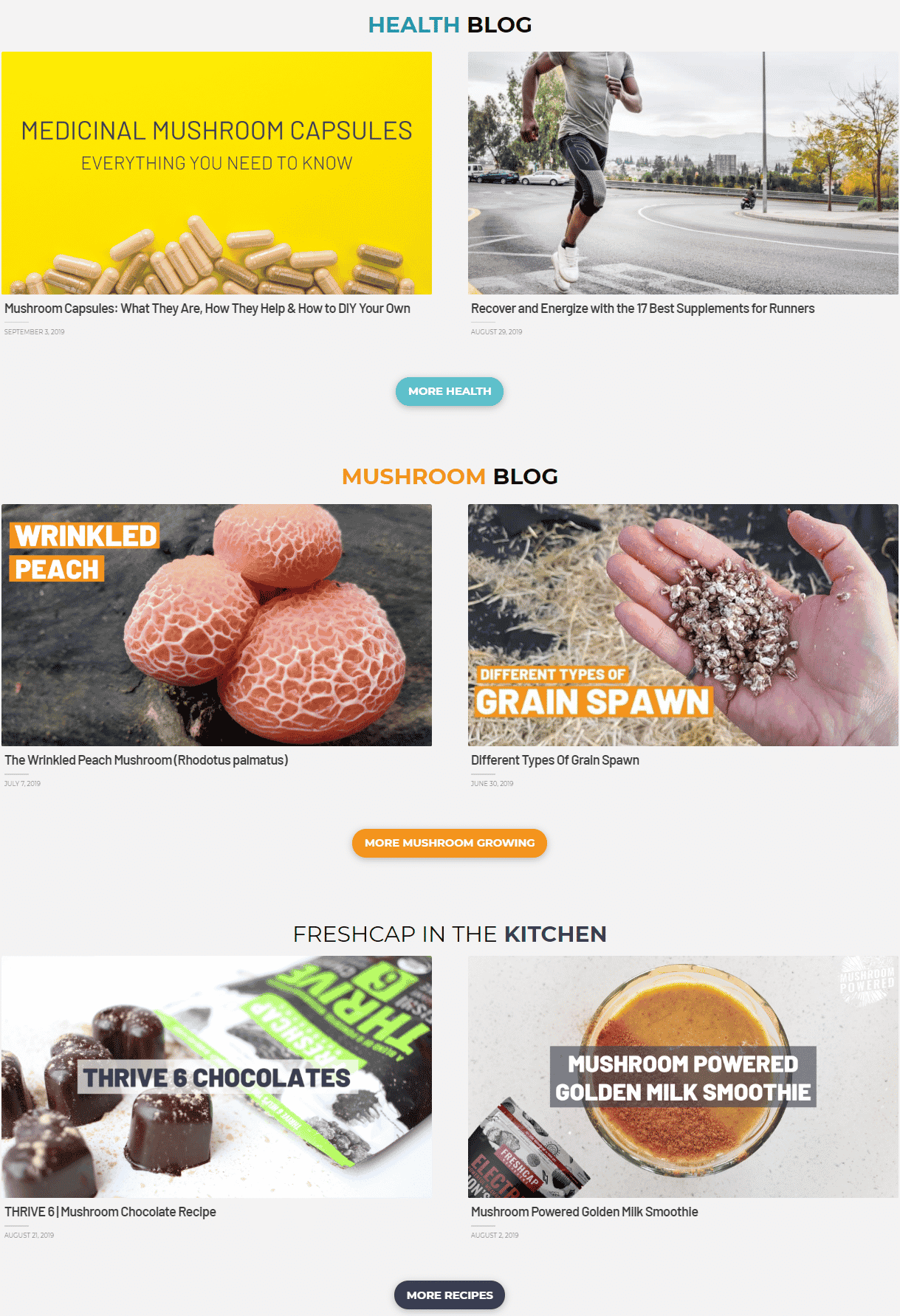Image resolution: width=900 pixels, height=1316 pixels.
Task: Select the MORE RECIPES button
Action: pos(449,1295)
